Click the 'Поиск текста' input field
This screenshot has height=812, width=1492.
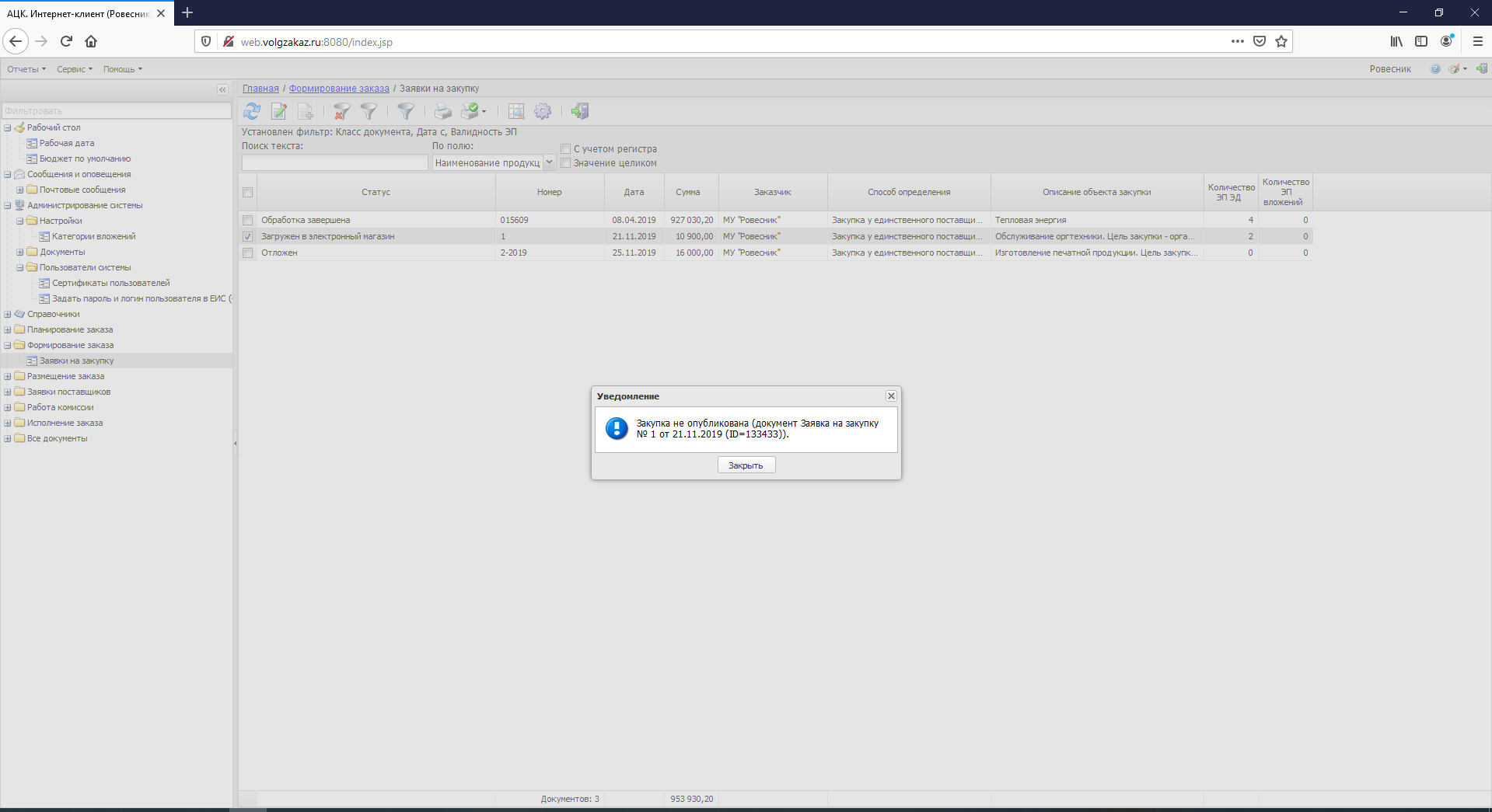(334, 162)
